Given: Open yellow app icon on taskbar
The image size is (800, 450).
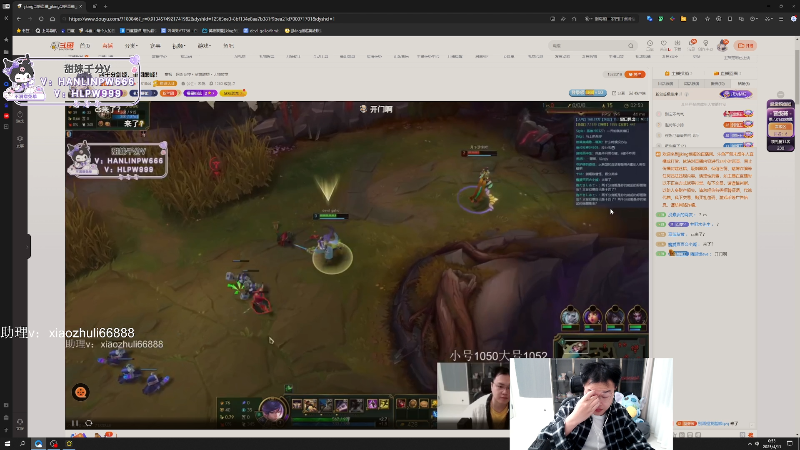Looking at the screenshot, I should click(x=69, y=444).
